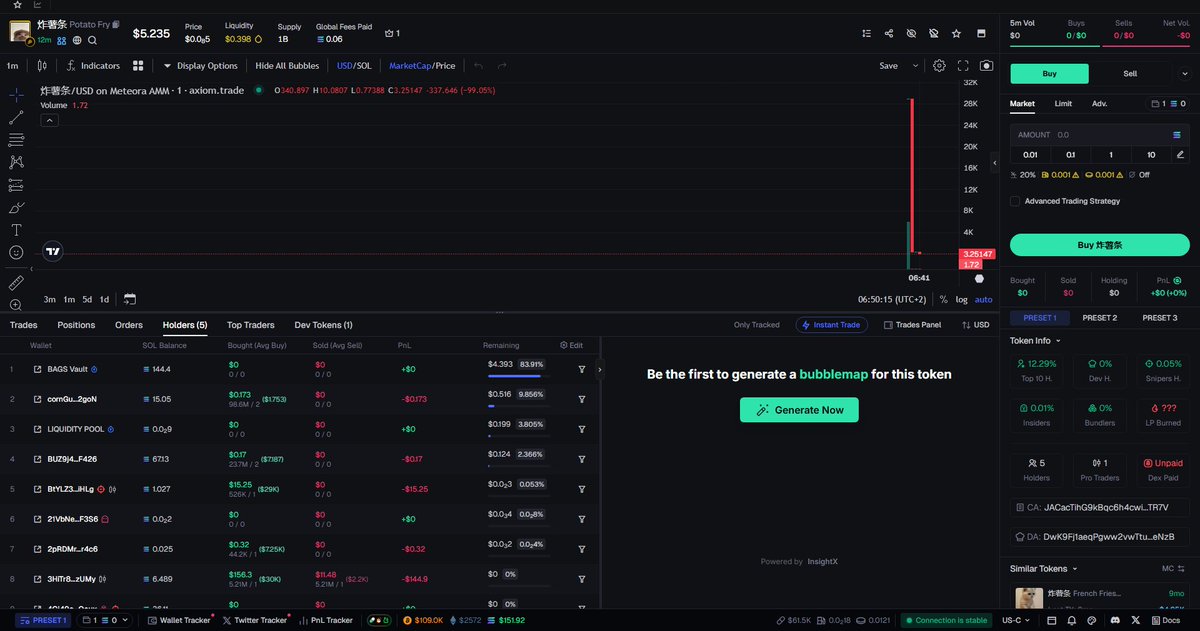
Task: Switch to the Trades tab
Action: pyautogui.click(x=23, y=325)
